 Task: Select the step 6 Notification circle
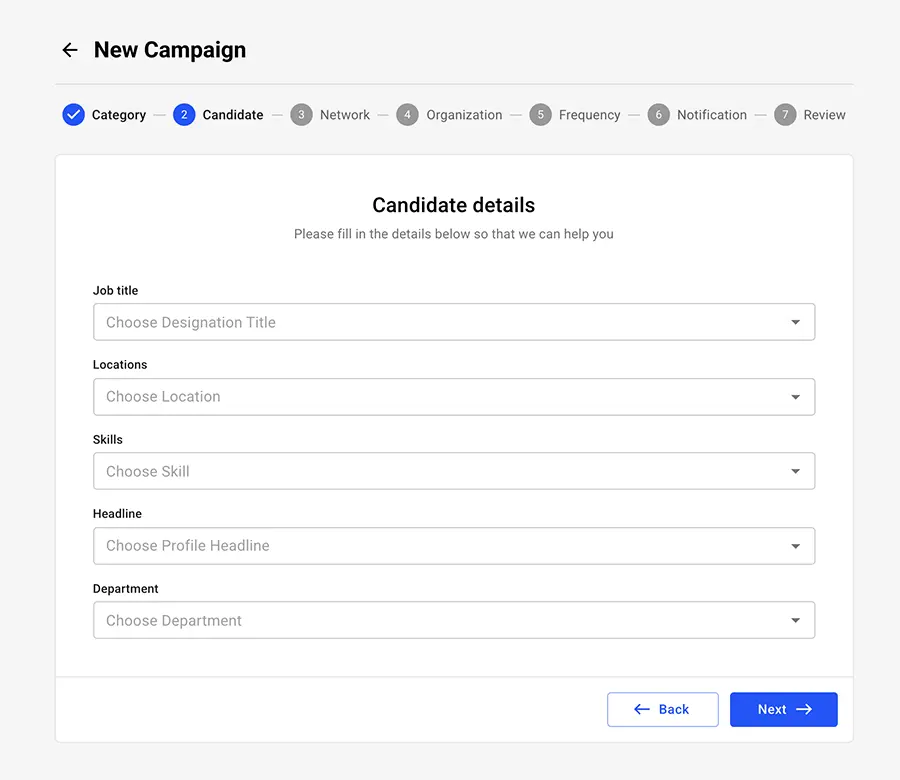[658, 115]
